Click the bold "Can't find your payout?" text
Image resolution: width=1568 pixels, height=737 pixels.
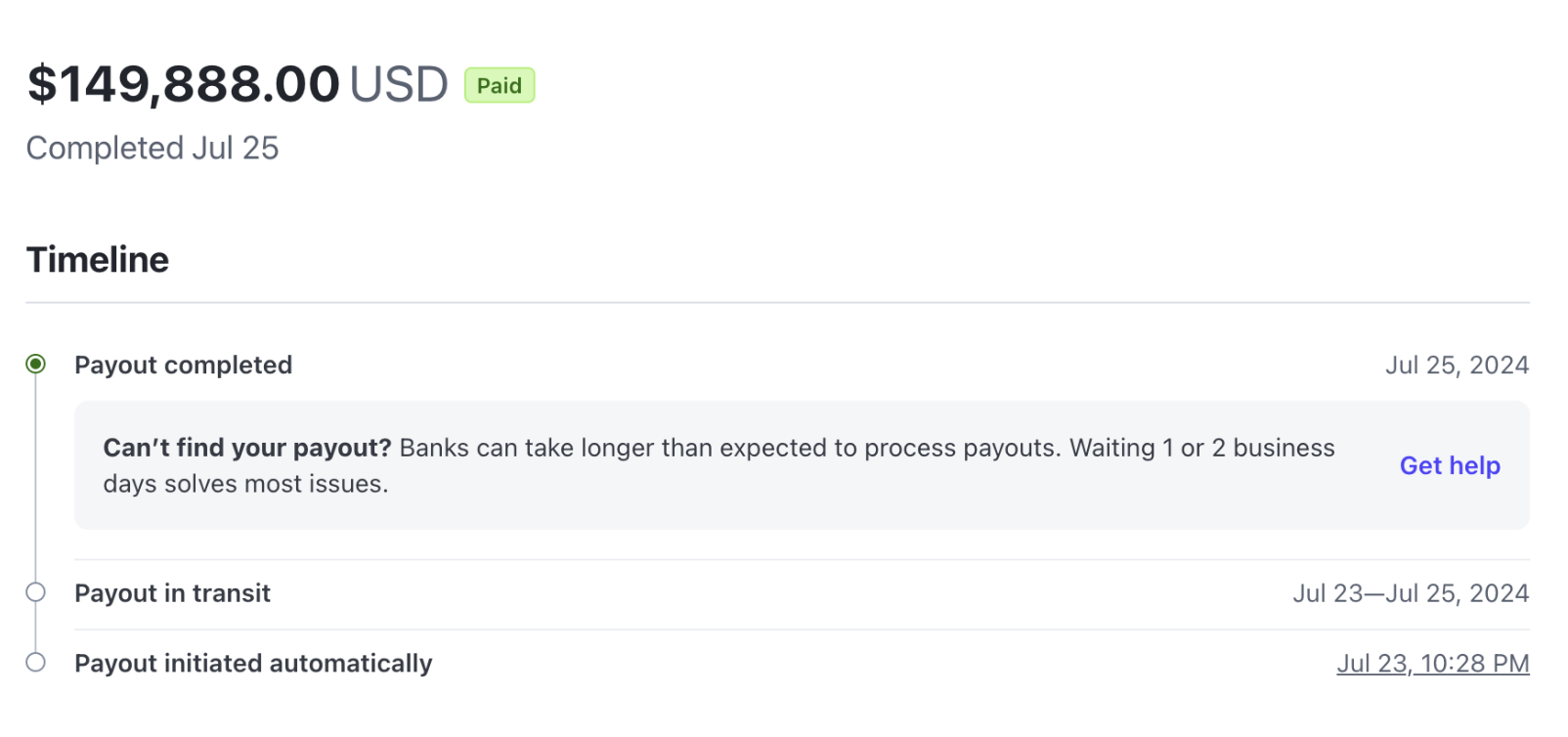(x=247, y=448)
